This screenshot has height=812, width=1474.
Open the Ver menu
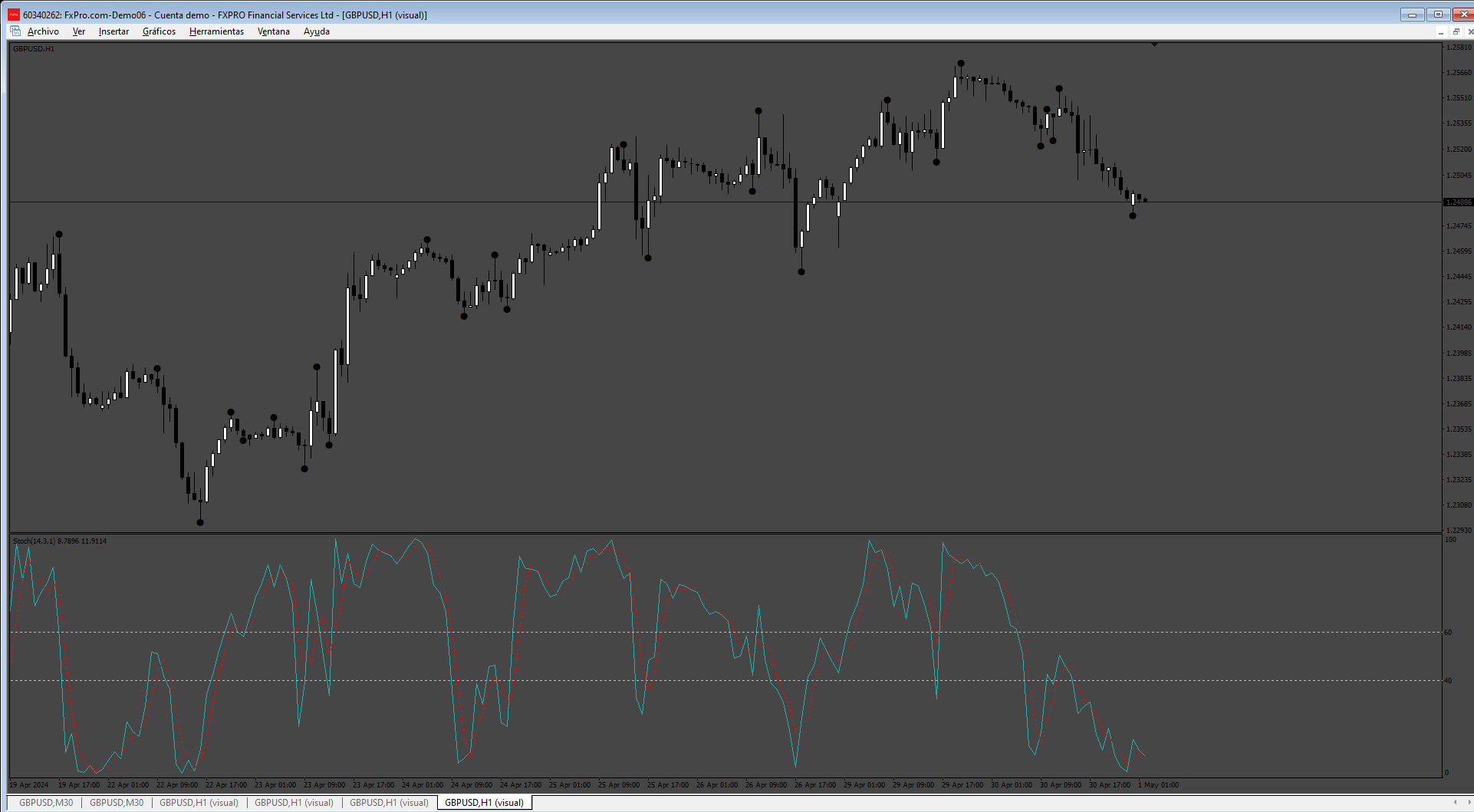(x=78, y=31)
